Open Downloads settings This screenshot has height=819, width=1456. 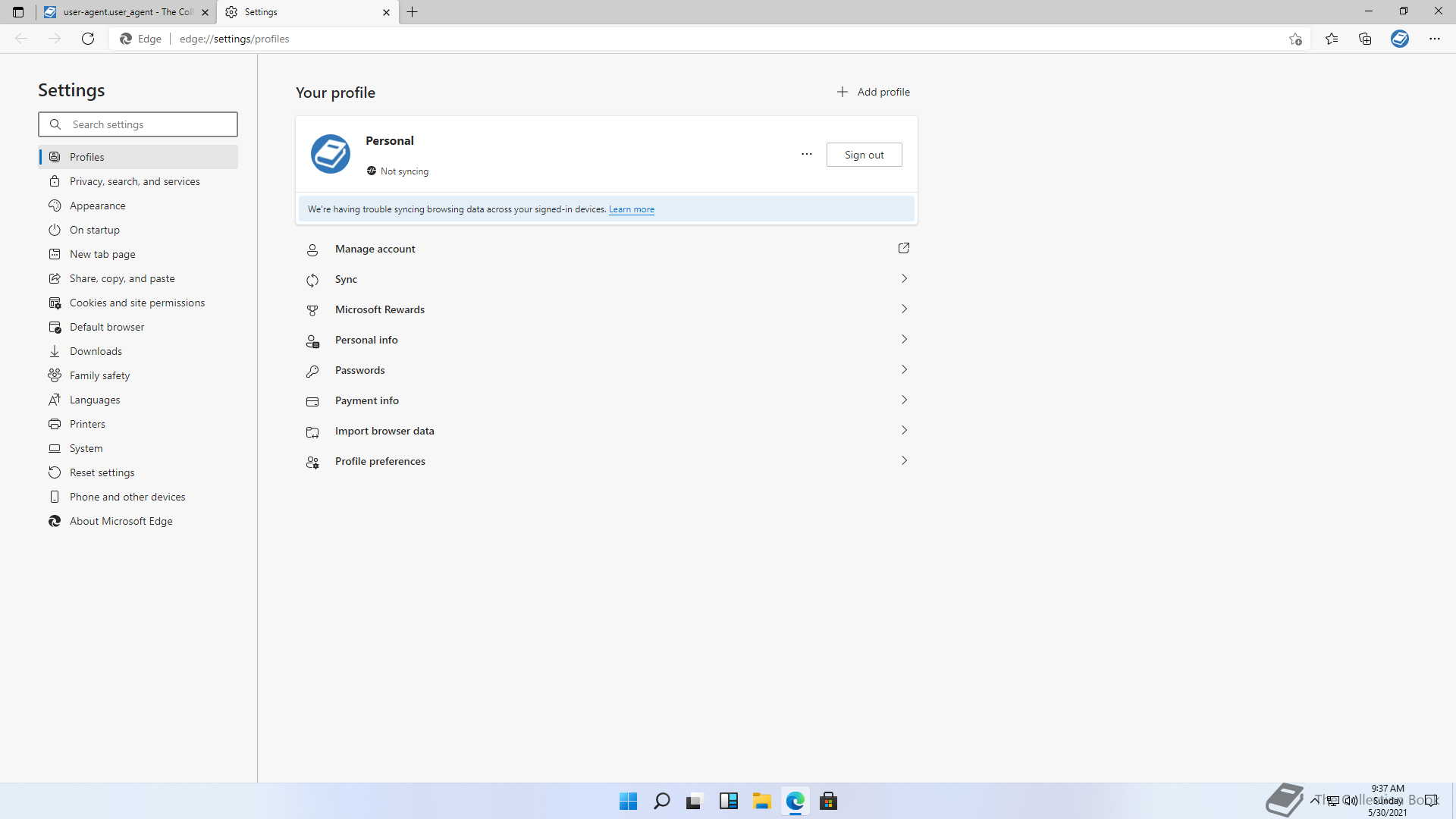[138, 351]
